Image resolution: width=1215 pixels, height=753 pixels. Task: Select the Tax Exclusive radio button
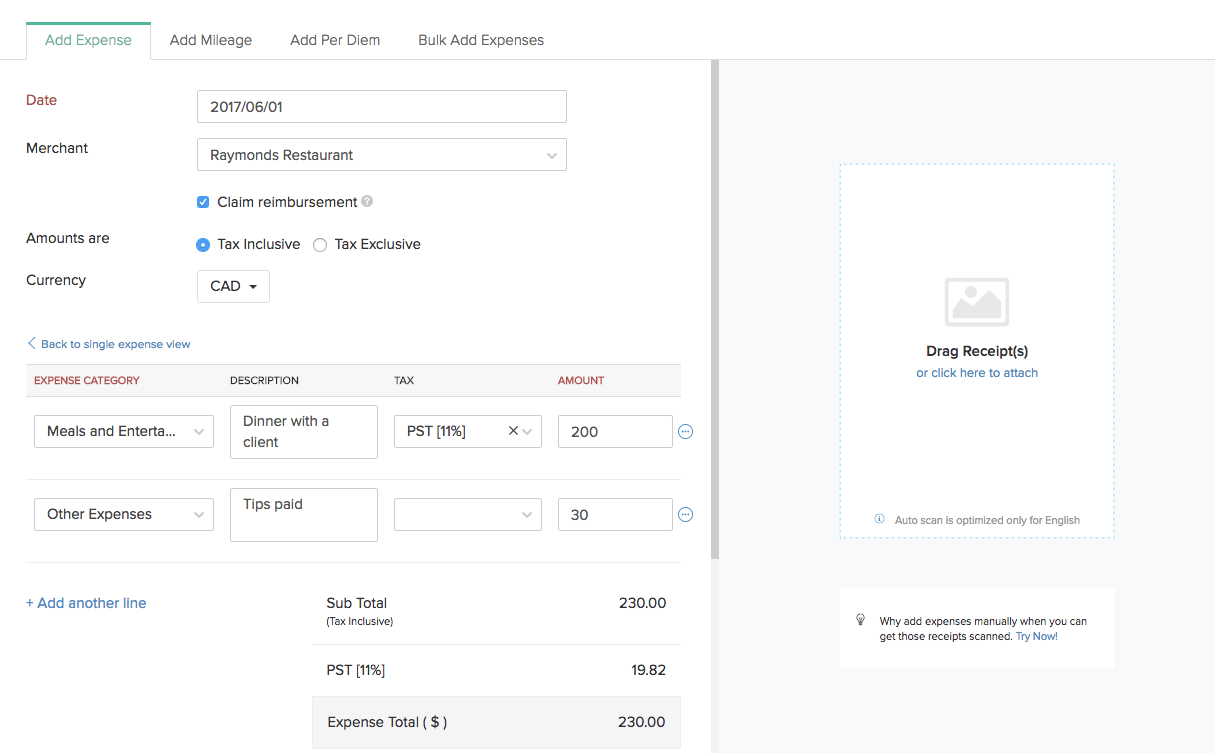point(320,244)
